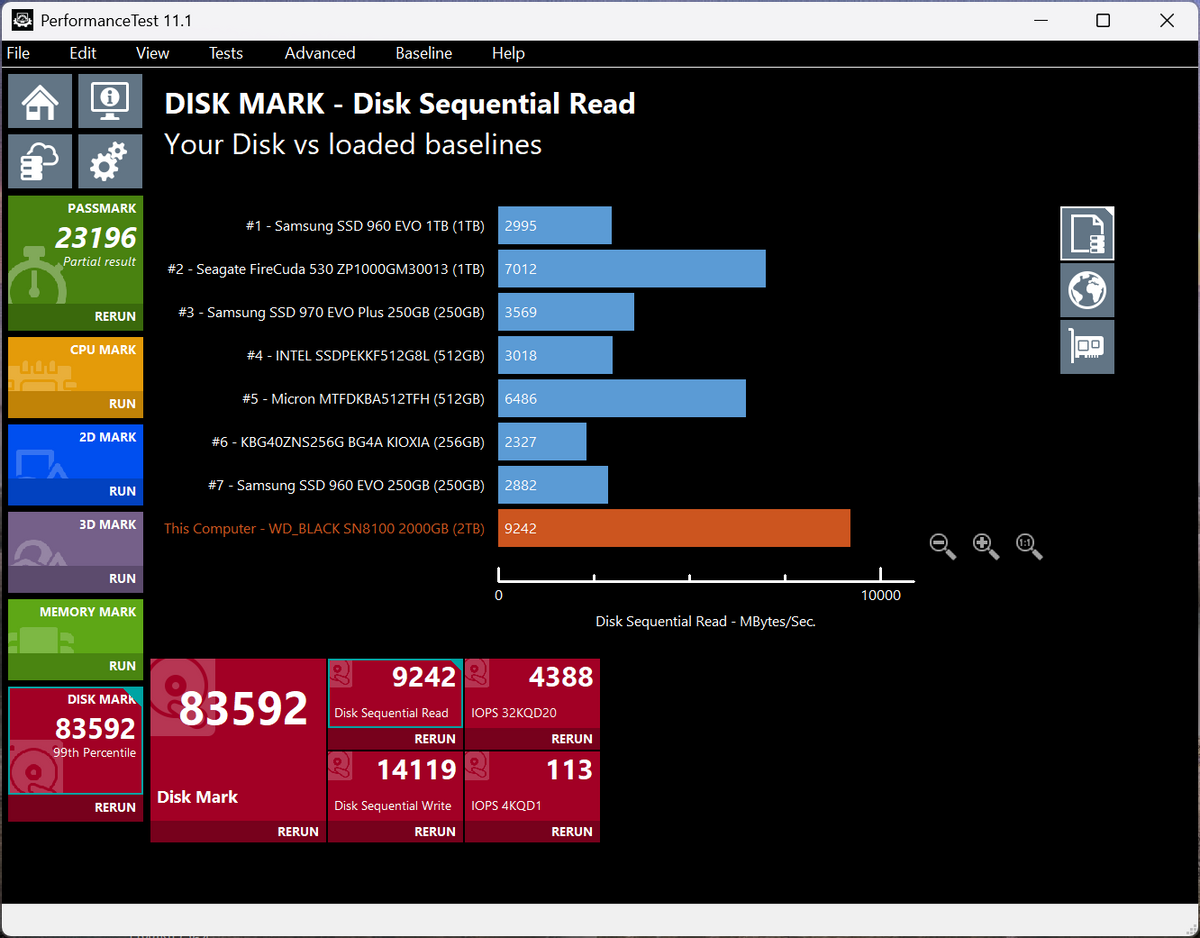Reset chart zoom to 1:1
1200x938 pixels.
coord(1029,546)
